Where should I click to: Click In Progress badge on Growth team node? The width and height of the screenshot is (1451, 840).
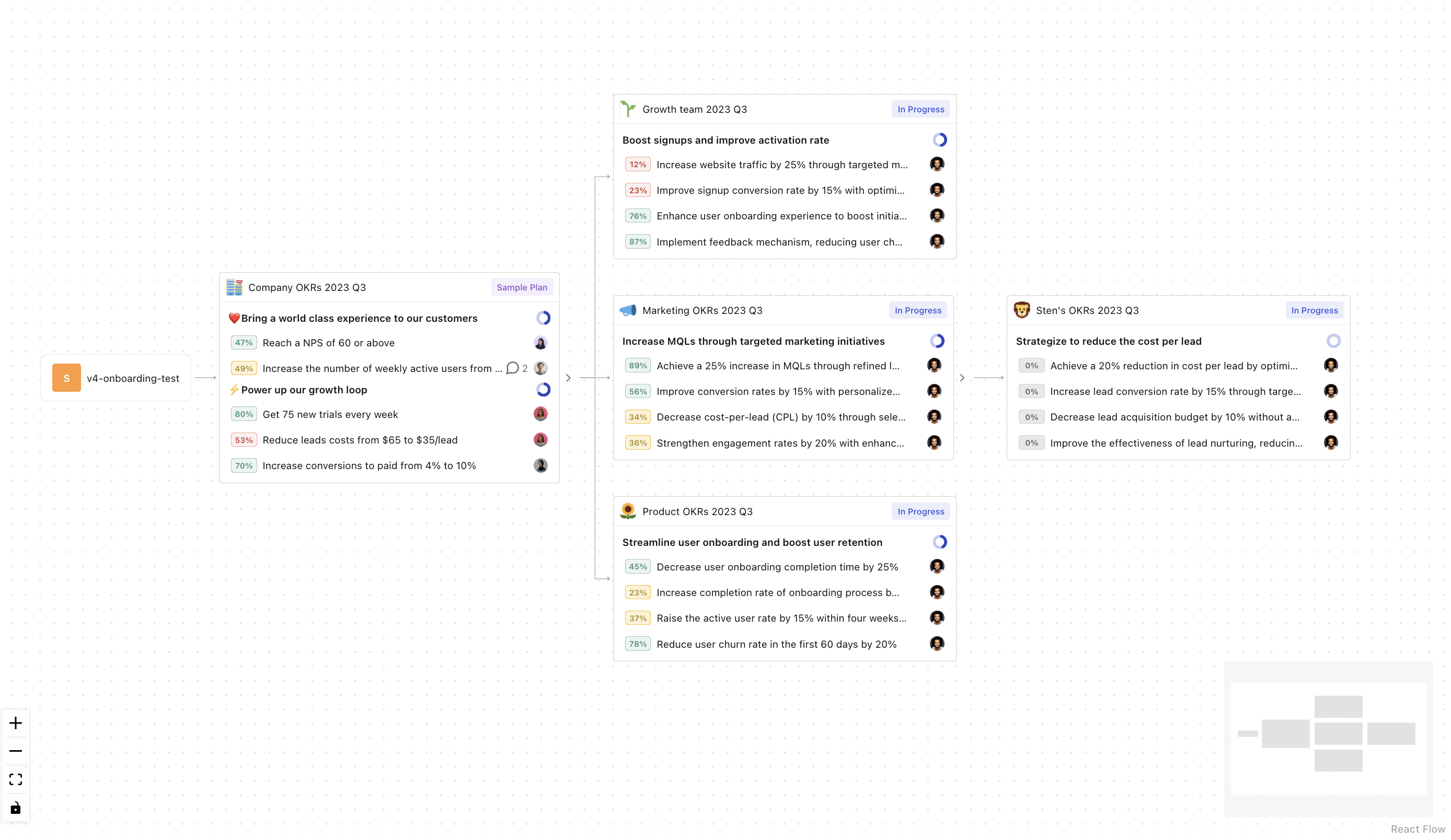919,109
